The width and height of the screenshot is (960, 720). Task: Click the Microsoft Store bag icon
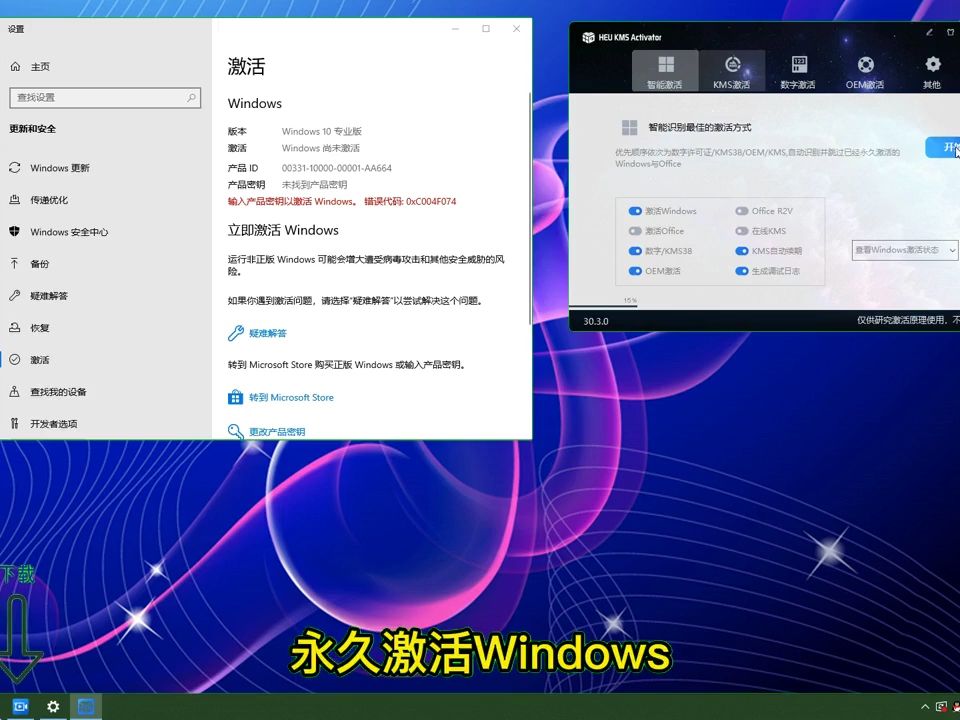tap(235, 397)
